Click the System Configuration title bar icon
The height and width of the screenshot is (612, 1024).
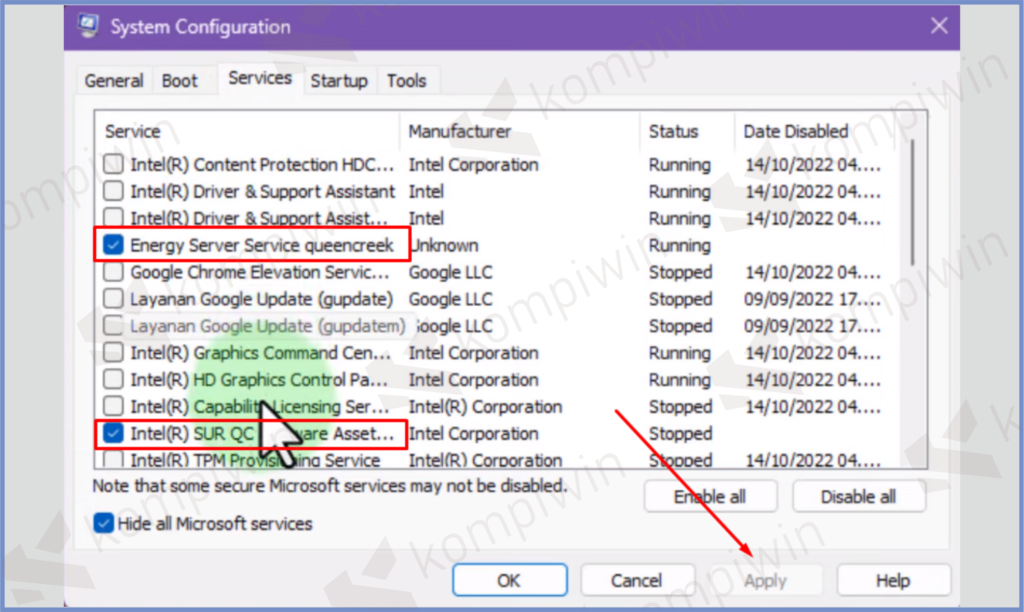pos(88,27)
